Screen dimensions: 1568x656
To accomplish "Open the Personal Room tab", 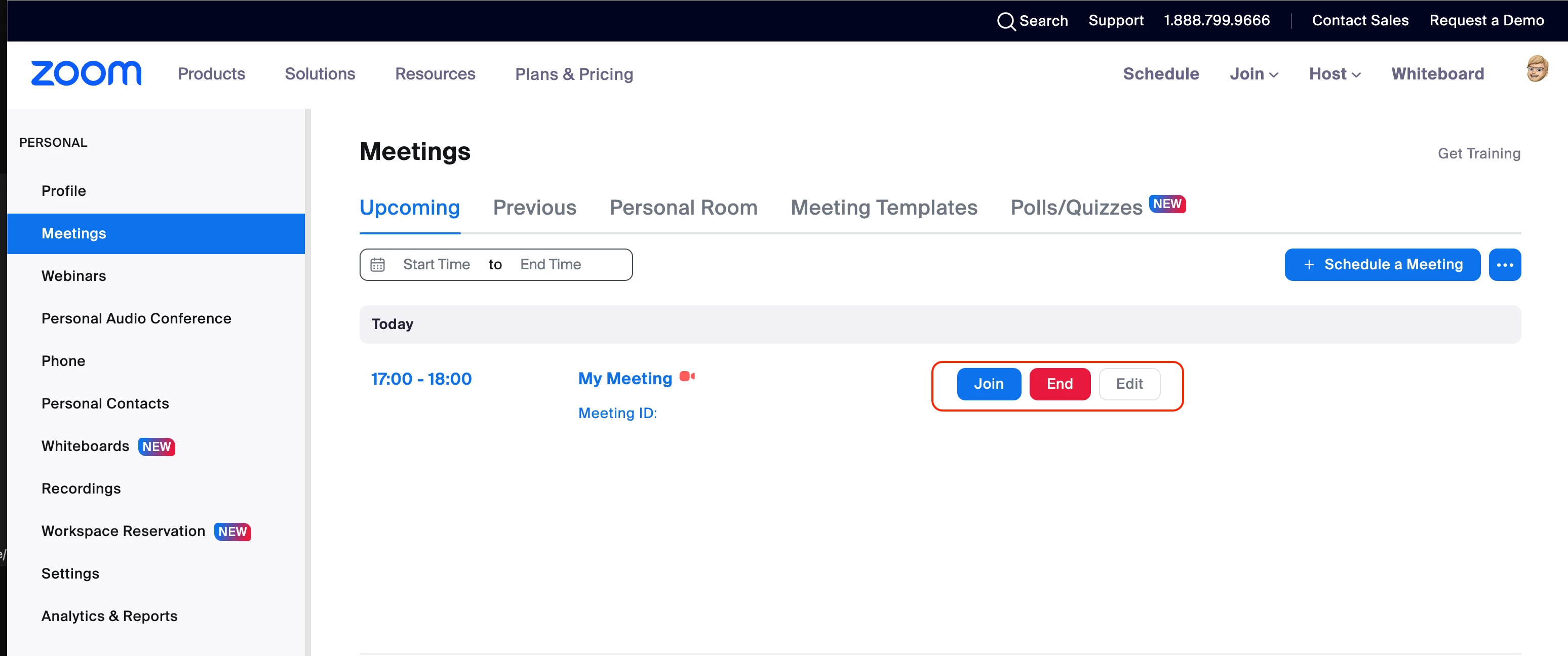I will [683, 208].
